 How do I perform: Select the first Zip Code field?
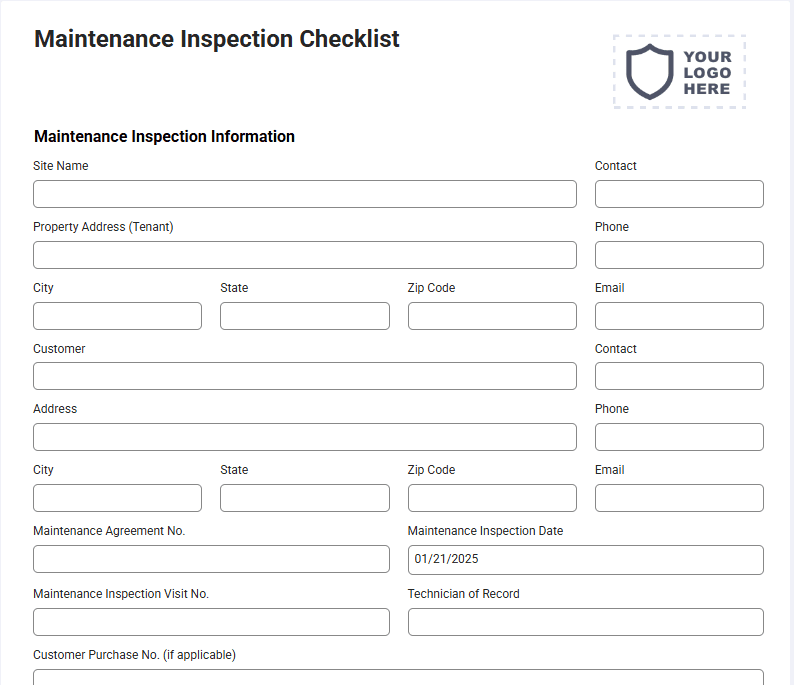pyautogui.click(x=492, y=316)
